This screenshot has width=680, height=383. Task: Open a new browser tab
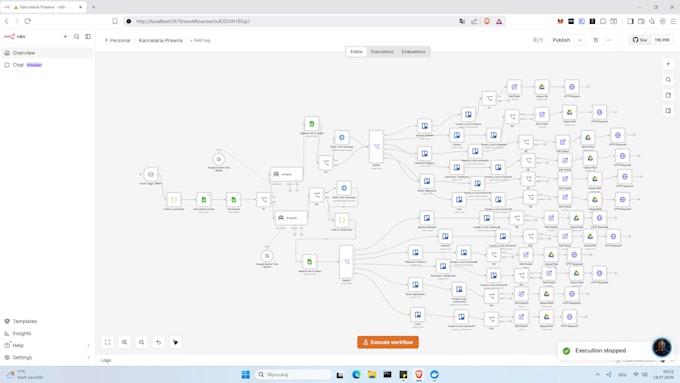coord(93,7)
